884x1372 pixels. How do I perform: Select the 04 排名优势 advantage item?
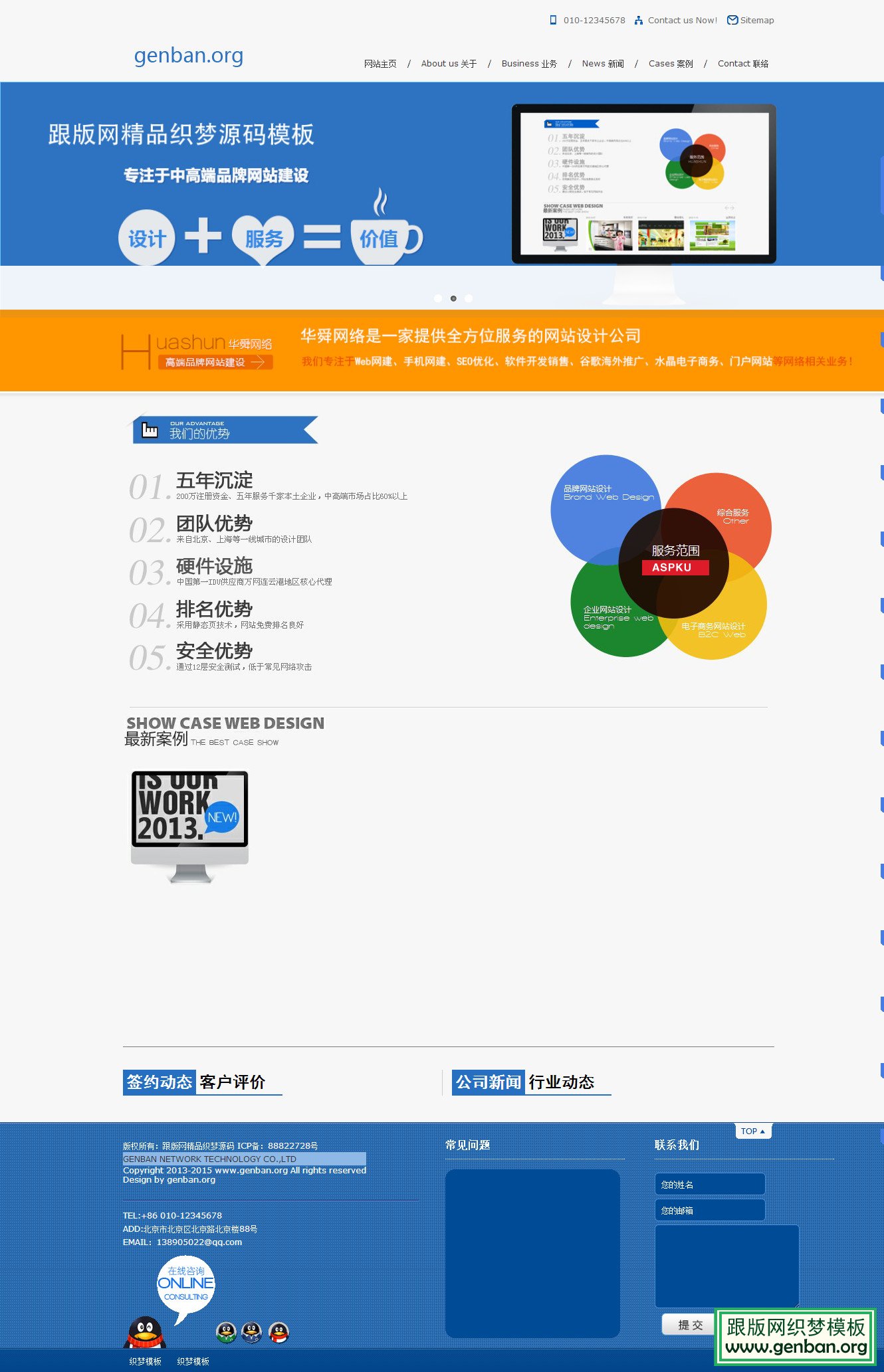coord(216,615)
